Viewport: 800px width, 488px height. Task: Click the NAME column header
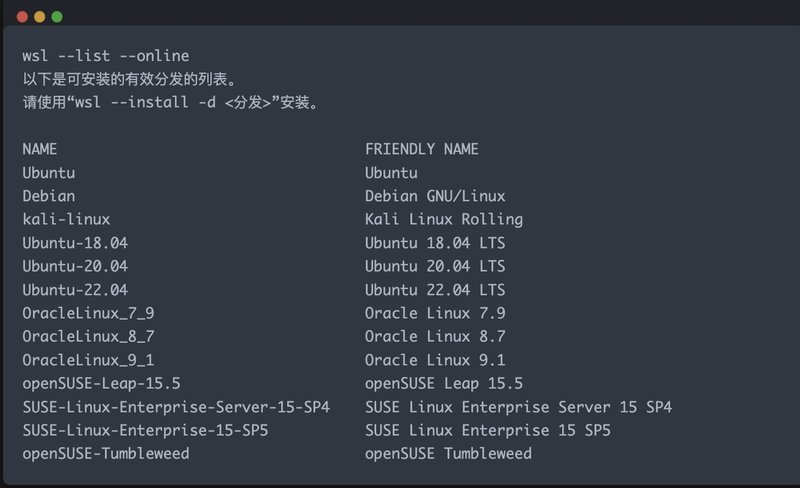40,149
